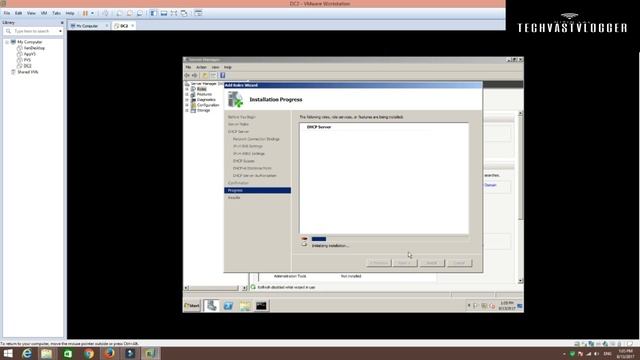Select the AppV5 virtual machine
Image resolution: width=640 pixels, height=360 pixels.
[x=29, y=54]
